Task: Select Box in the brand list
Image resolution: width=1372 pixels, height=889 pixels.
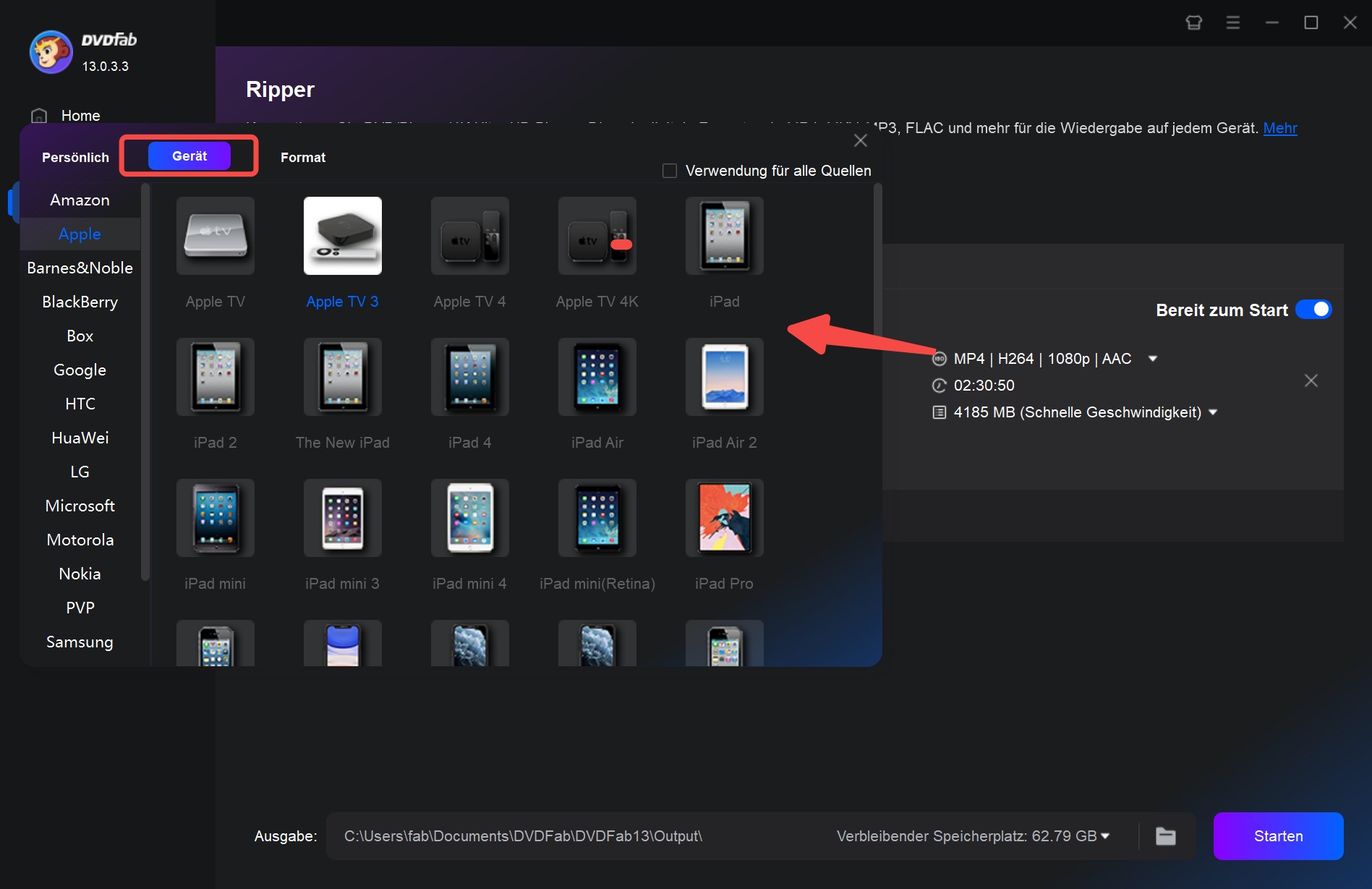Action: 80,336
